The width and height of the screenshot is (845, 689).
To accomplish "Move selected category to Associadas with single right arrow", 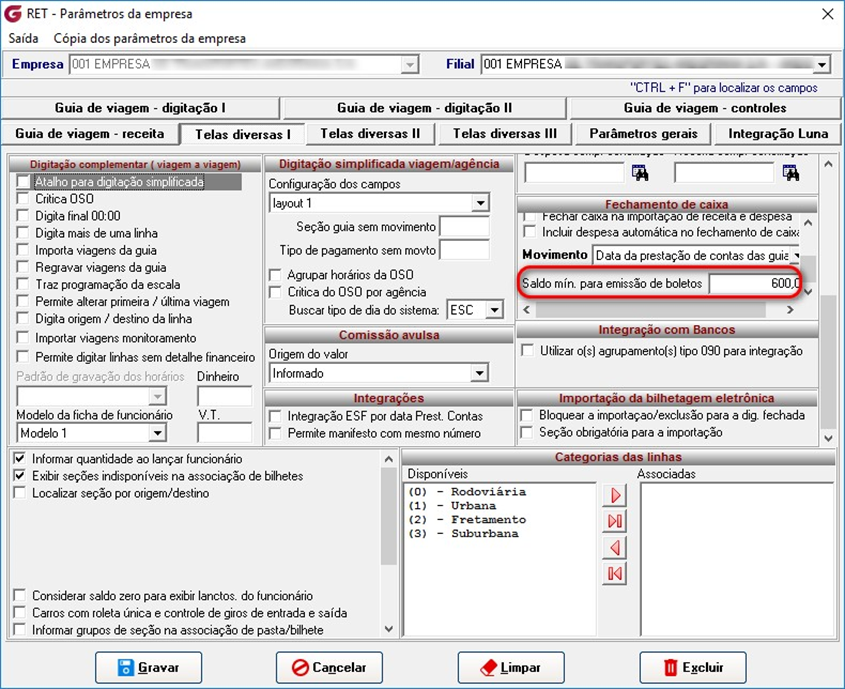I will 614,495.
